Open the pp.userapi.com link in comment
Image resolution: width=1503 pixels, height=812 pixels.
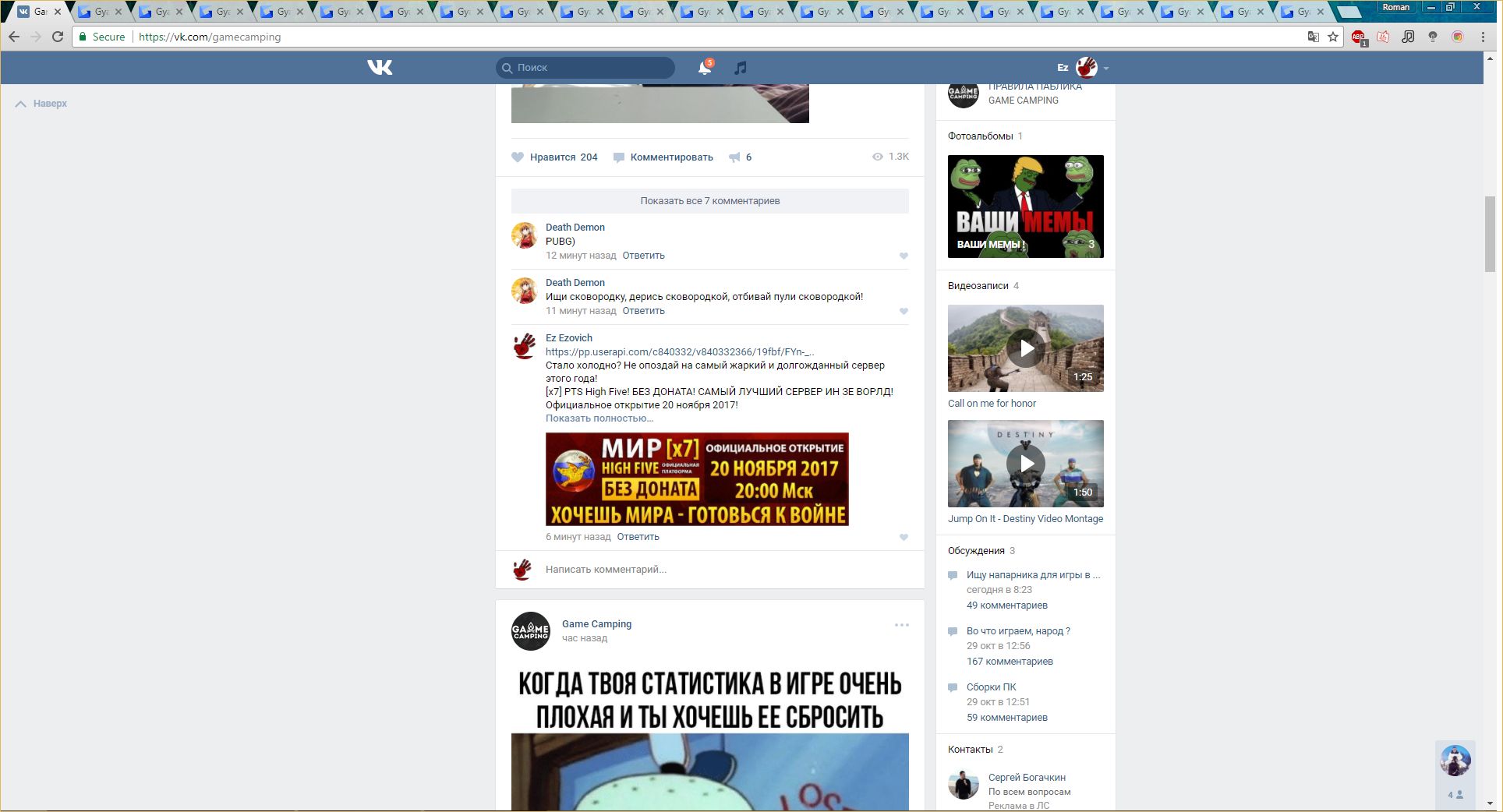(x=680, y=352)
